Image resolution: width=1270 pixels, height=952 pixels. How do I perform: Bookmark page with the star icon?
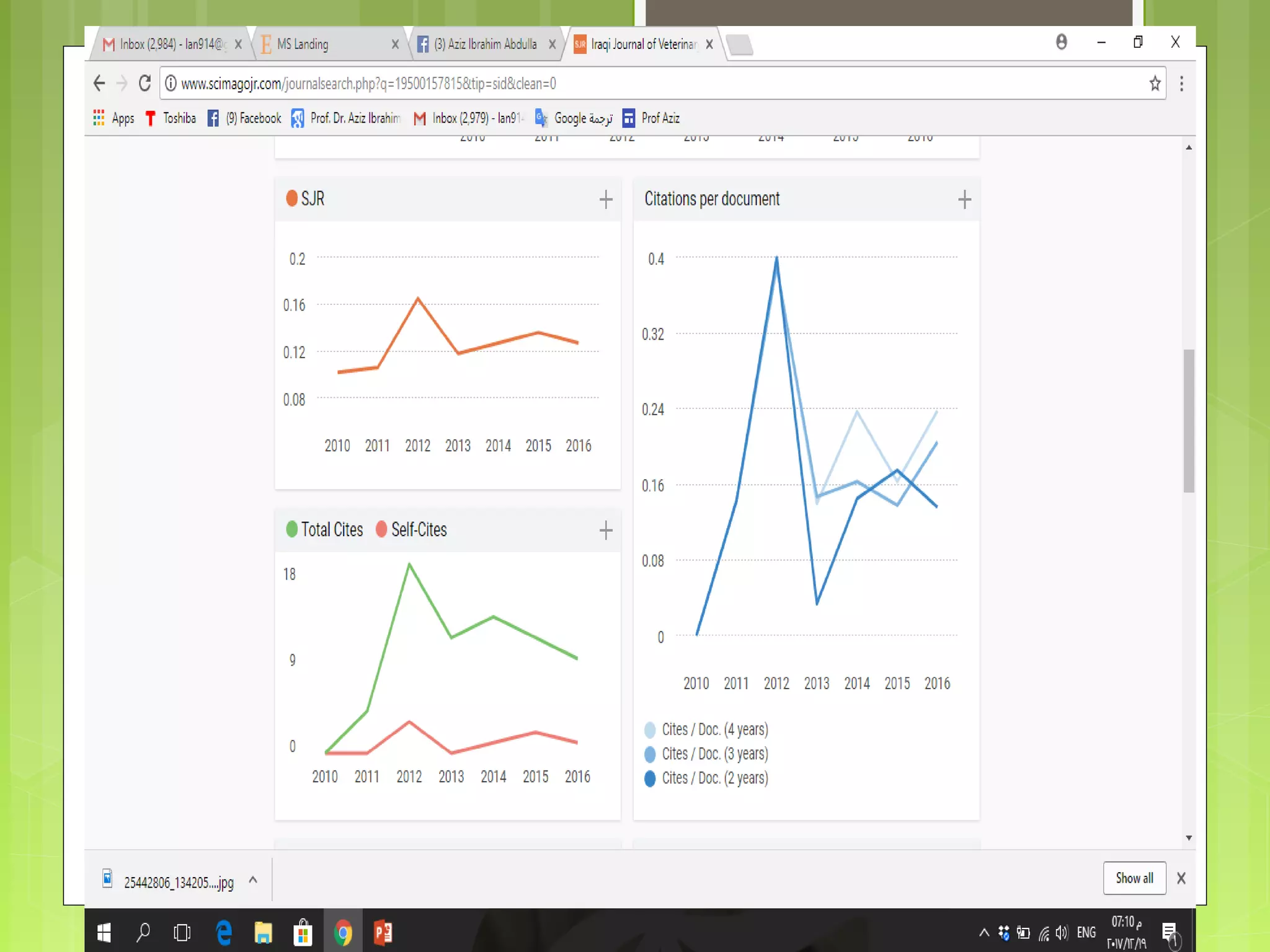[x=1155, y=84]
